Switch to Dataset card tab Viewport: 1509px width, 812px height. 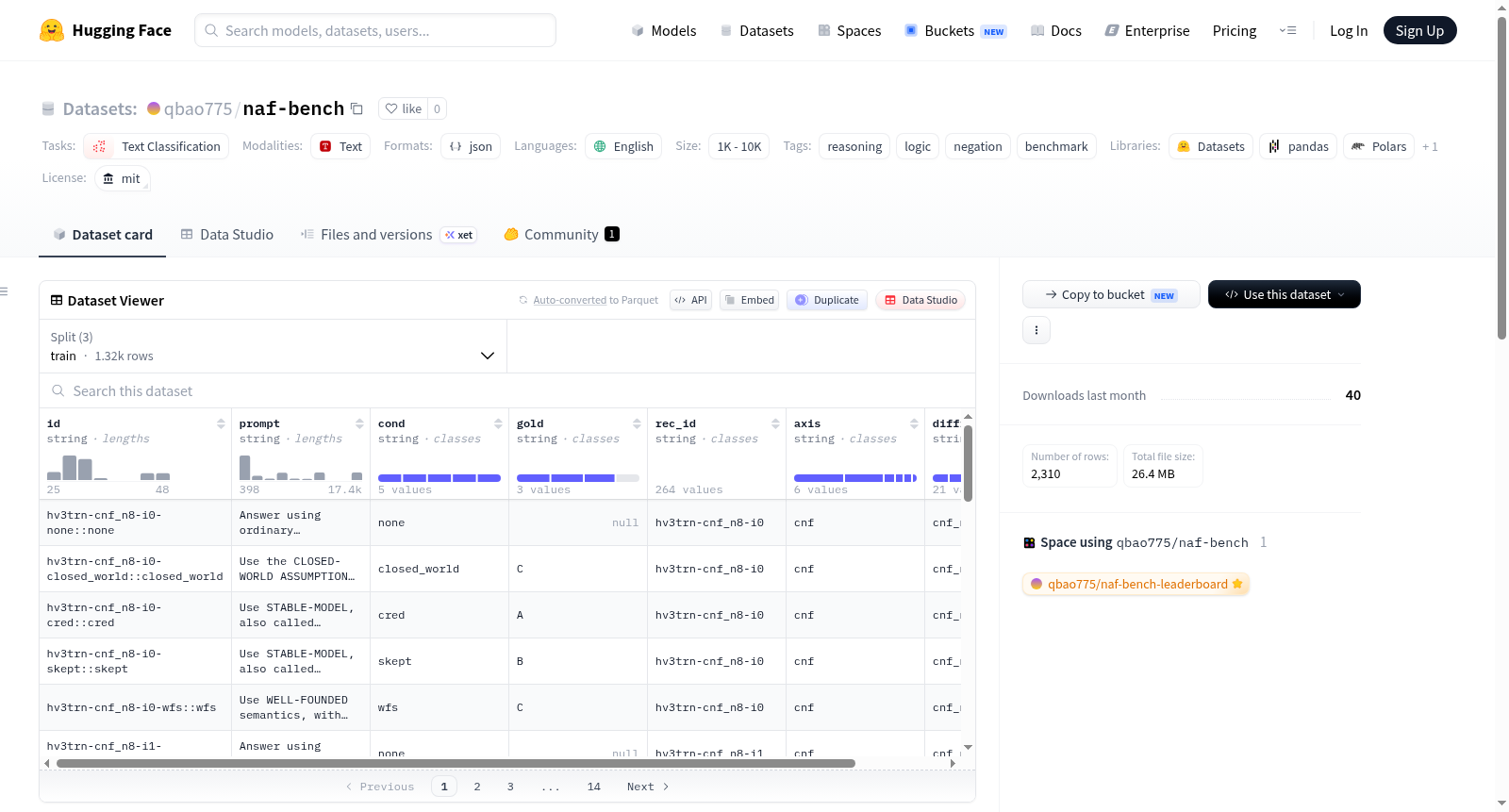(103, 235)
